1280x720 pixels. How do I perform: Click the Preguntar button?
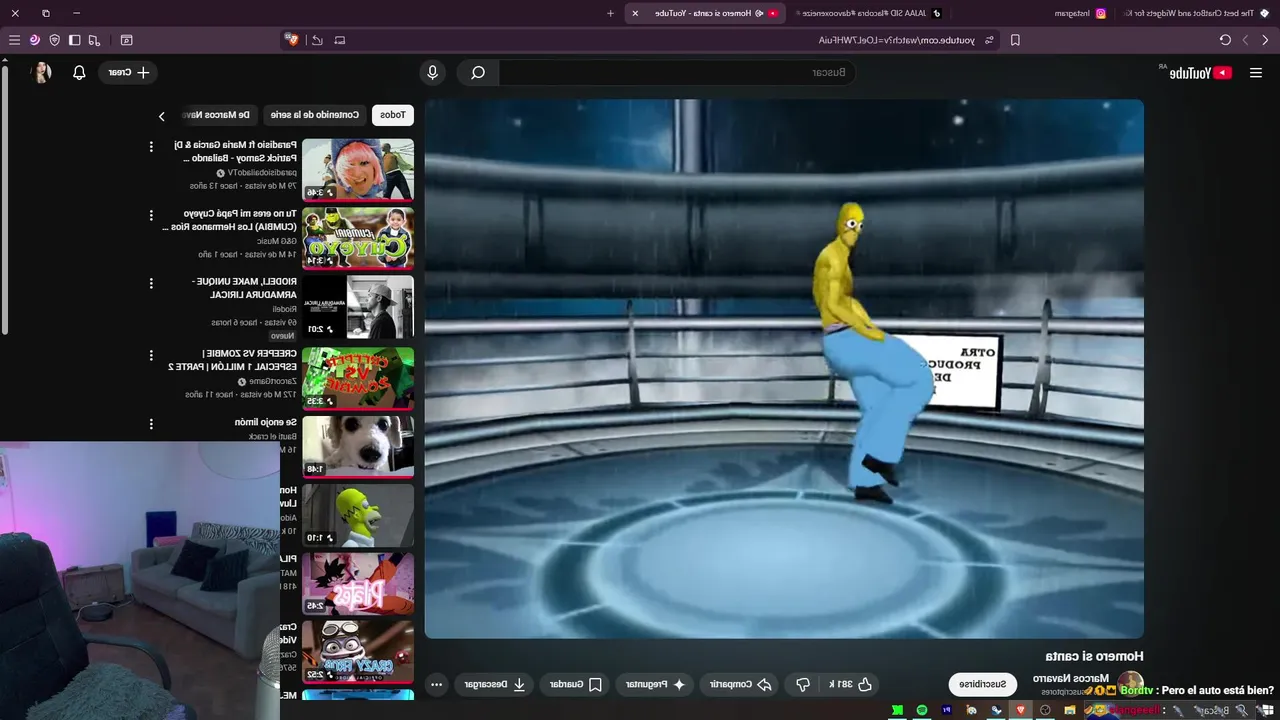point(655,684)
